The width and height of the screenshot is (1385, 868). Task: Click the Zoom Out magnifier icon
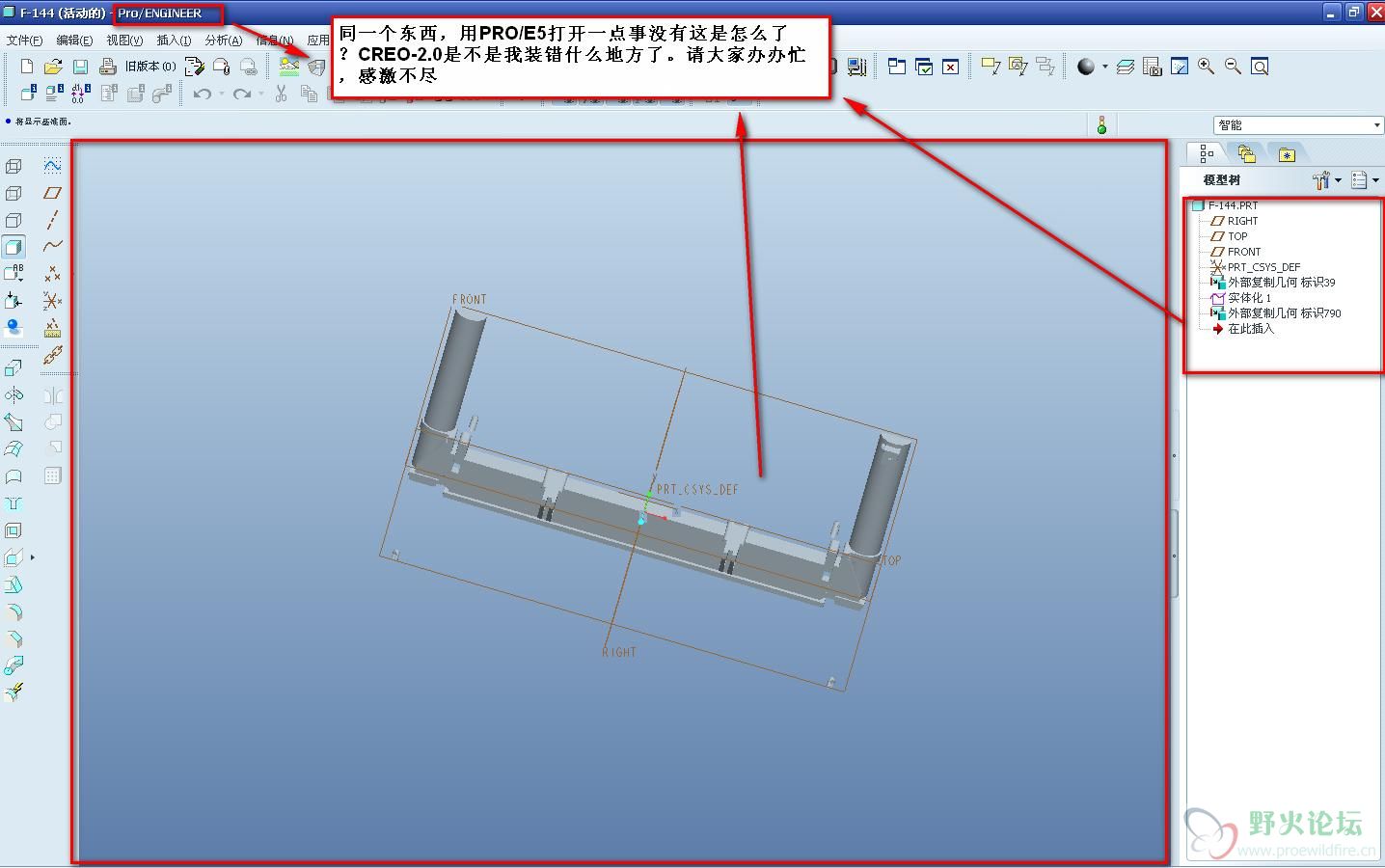(x=1233, y=66)
